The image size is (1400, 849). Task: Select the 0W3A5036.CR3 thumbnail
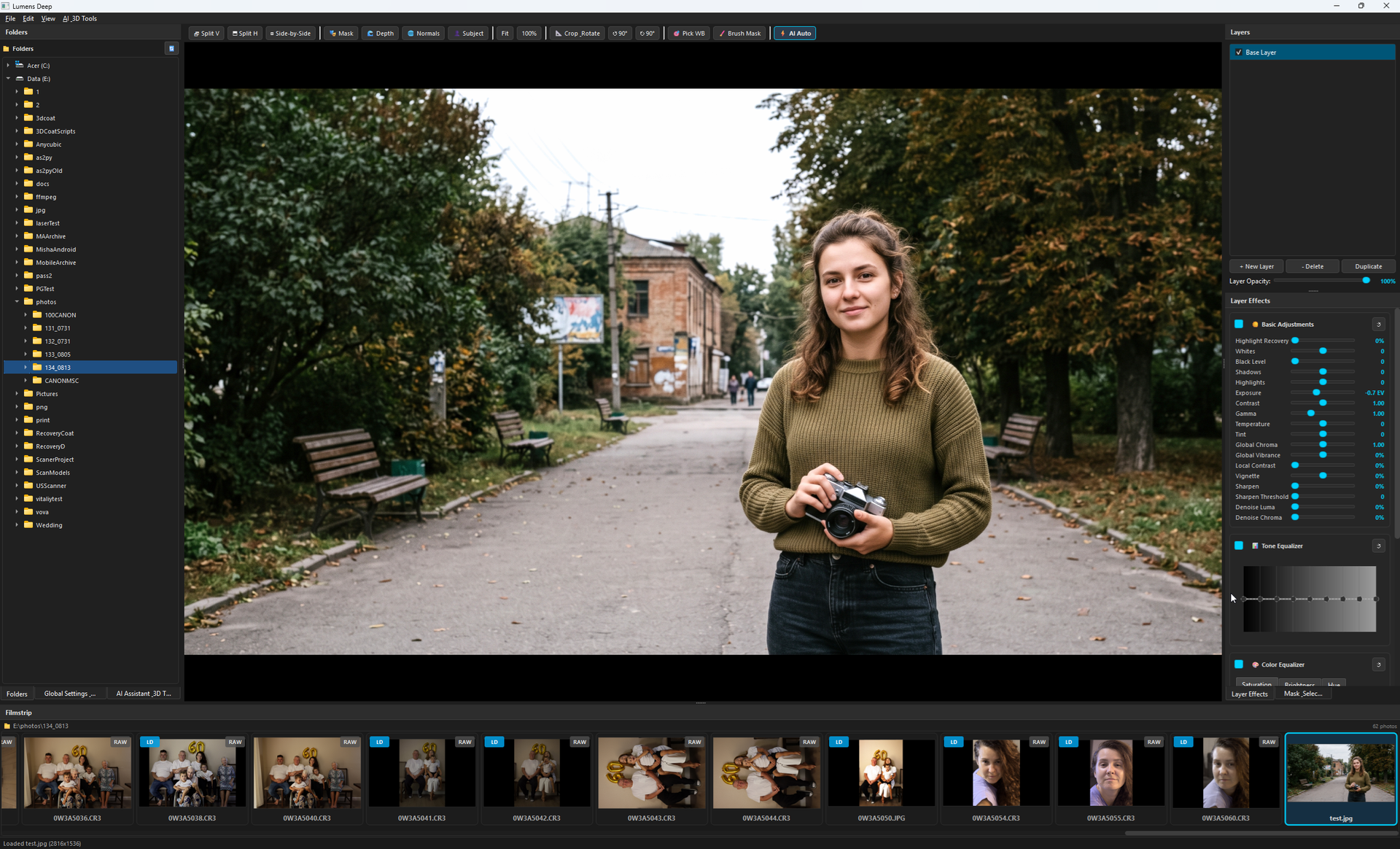pyautogui.click(x=77, y=779)
